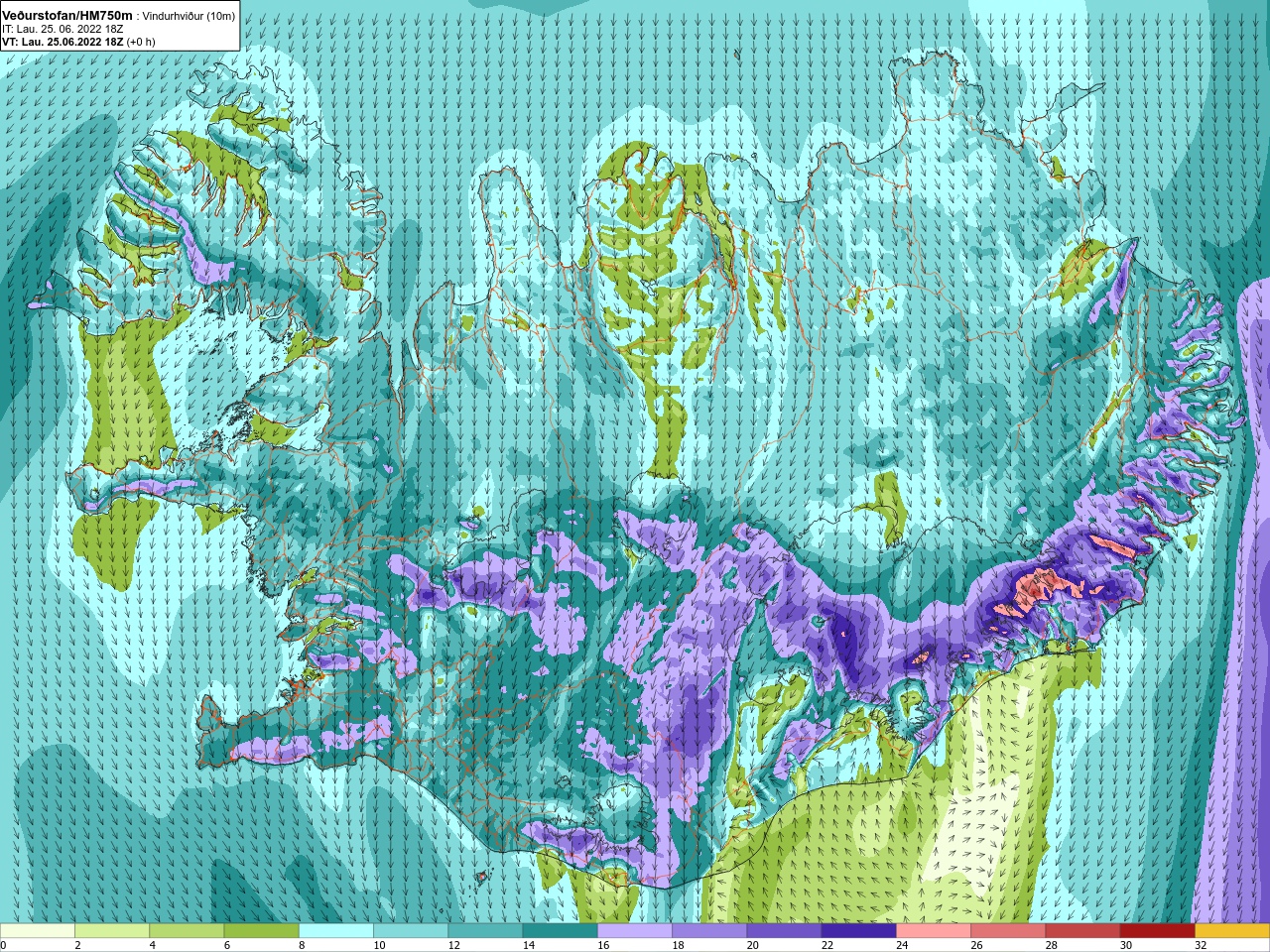Select the 0–2 pale yellow legend swatch
The width and height of the screenshot is (1270, 952).
click(38, 931)
